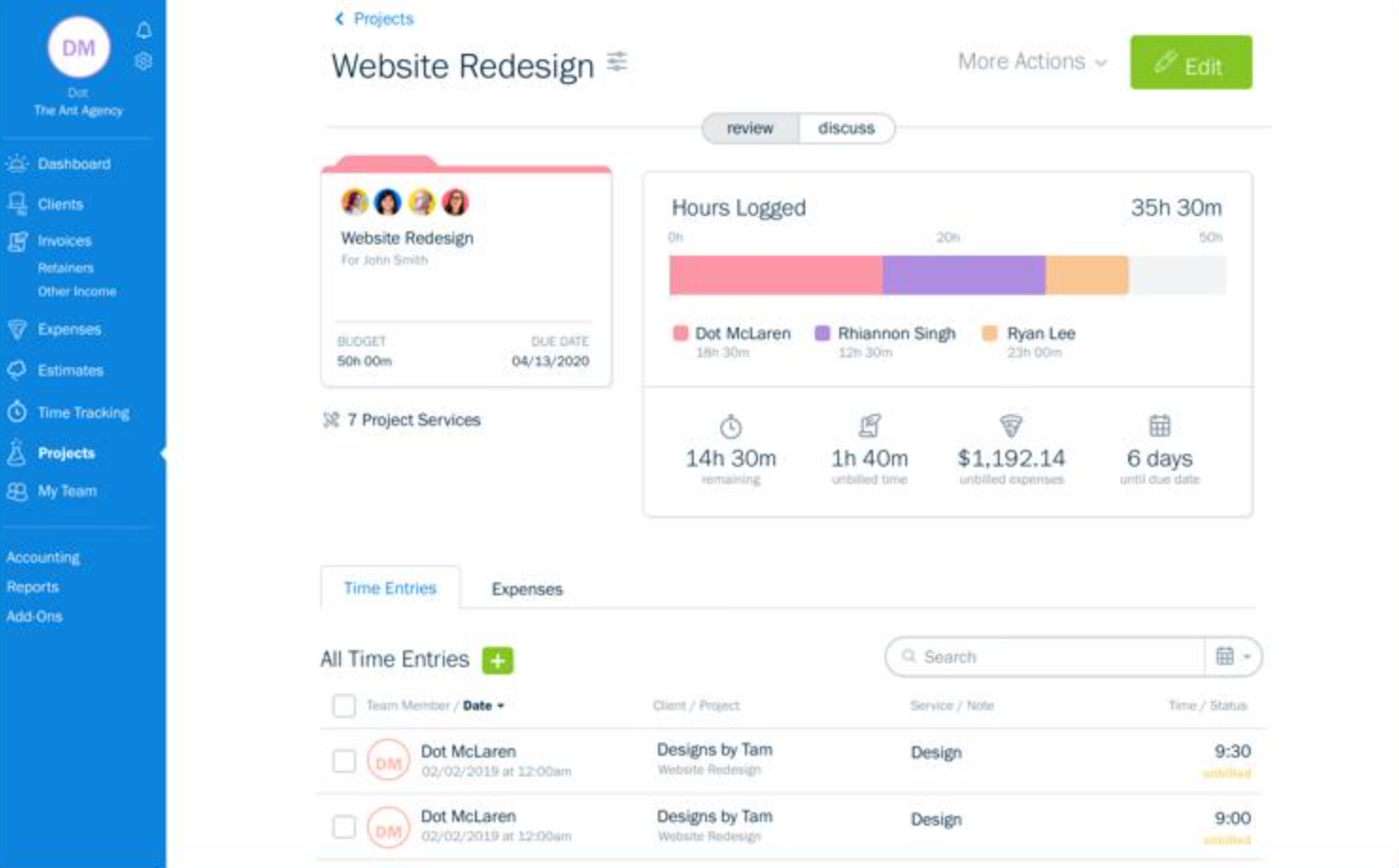Viewport: 1399px width, 868px height.
Task: Open the Time Entries tab
Action: [390, 588]
